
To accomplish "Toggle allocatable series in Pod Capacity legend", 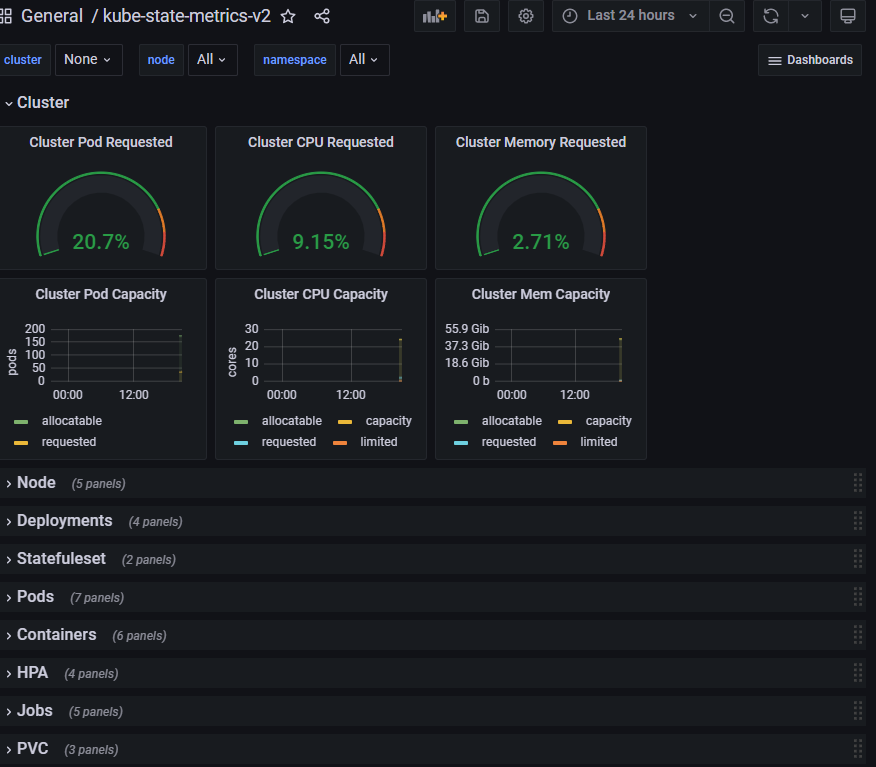I will tap(72, 421).
